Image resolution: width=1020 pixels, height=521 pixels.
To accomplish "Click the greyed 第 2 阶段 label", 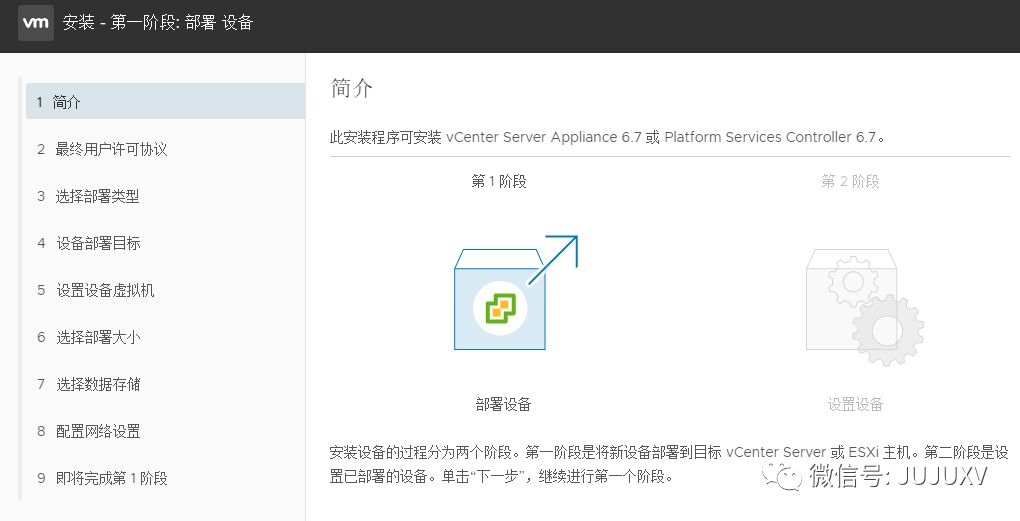I will tap(851, 181).
